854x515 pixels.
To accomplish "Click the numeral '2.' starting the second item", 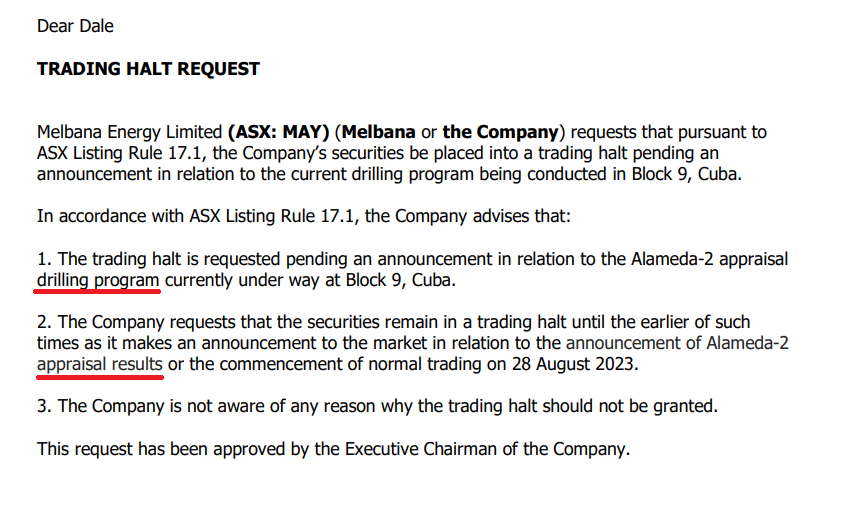I will point(44,322).
